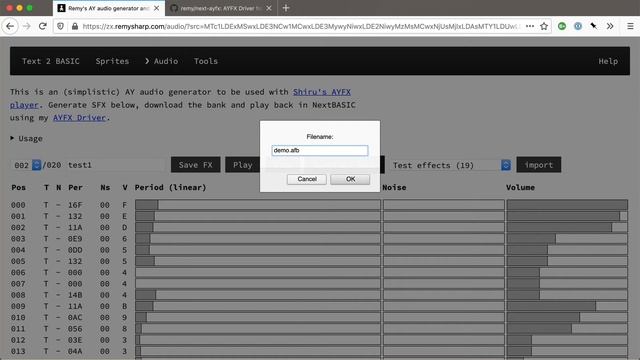The width and height of the screenshot is (640, 360).
Task: Go back with the browser back arrow
Action: [x=10, y=26]
